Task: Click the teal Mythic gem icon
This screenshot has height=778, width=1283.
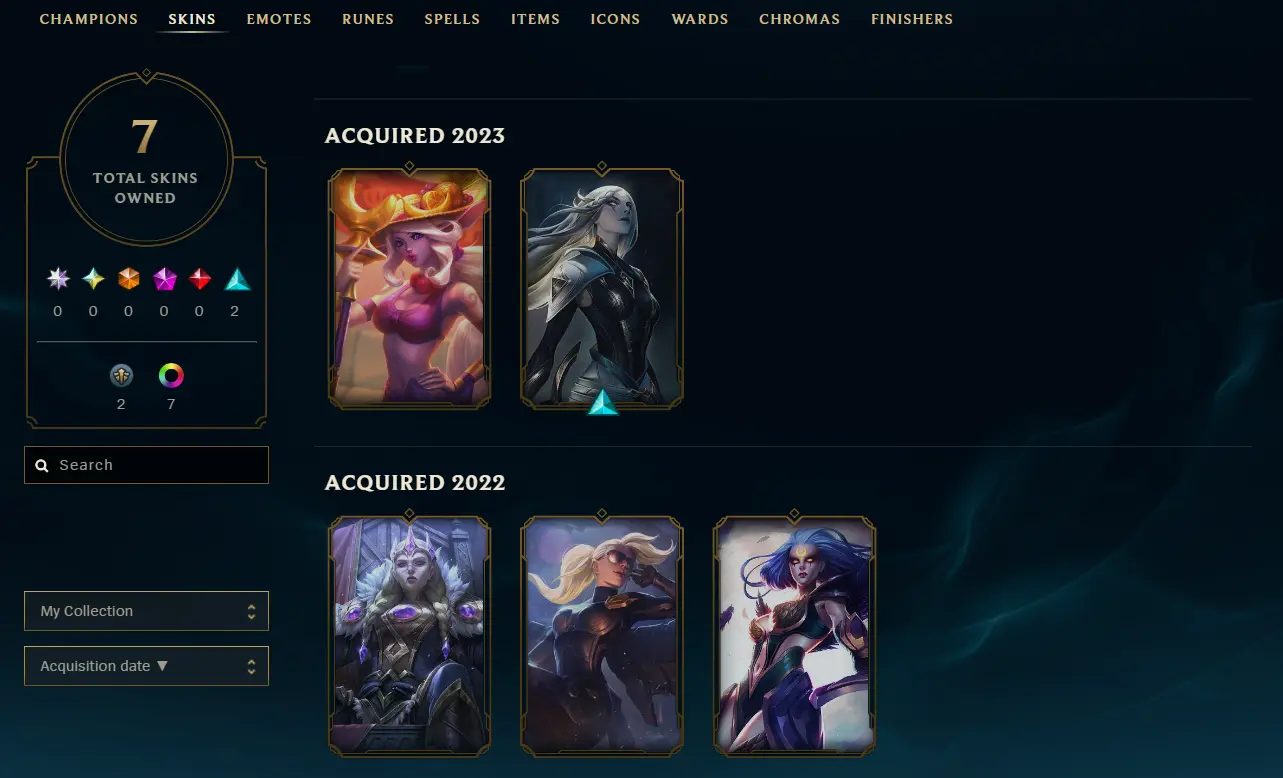Action: tap(93, 279)
